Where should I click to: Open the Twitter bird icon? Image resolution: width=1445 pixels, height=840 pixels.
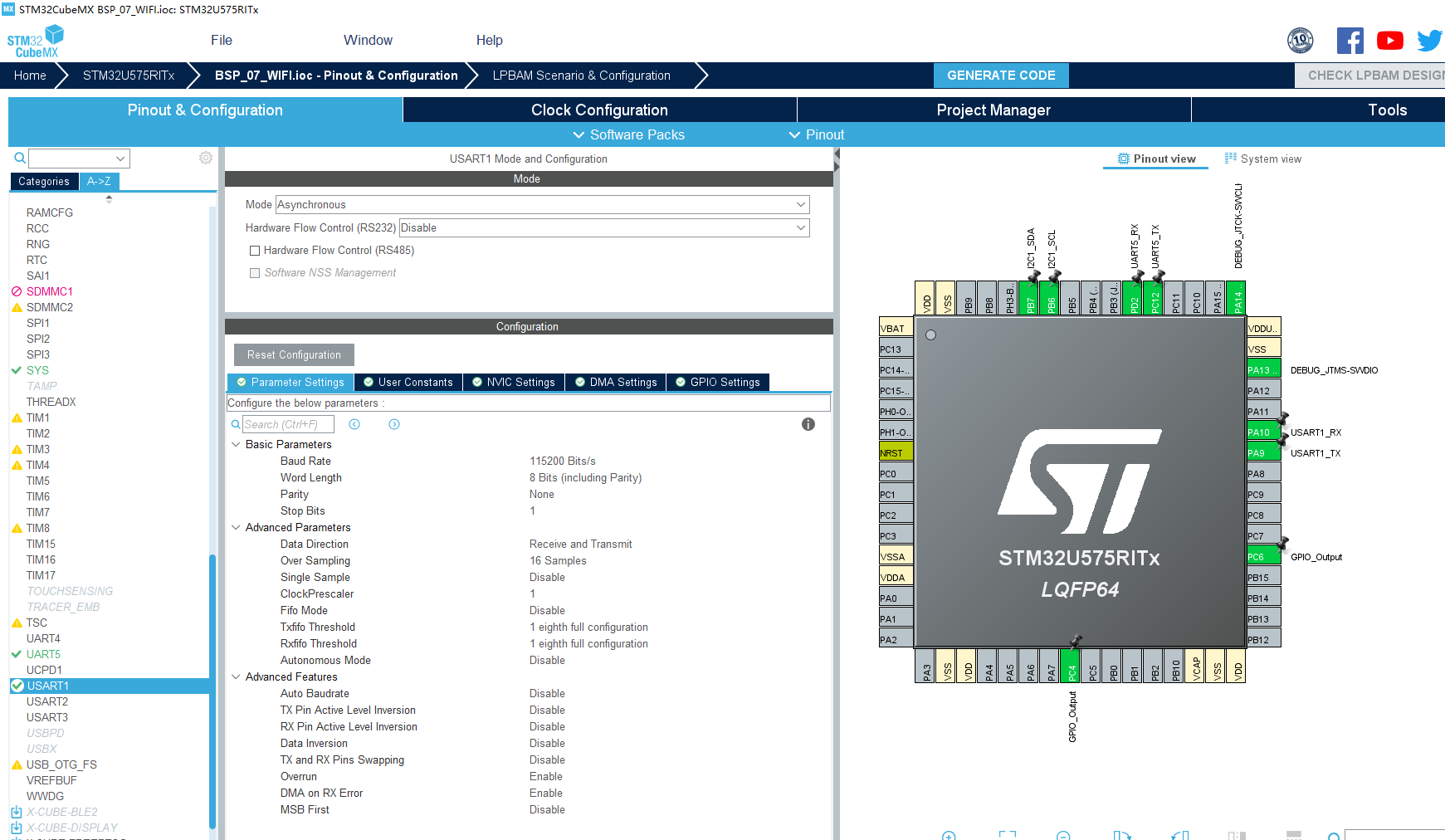(x=1429, y=40)
